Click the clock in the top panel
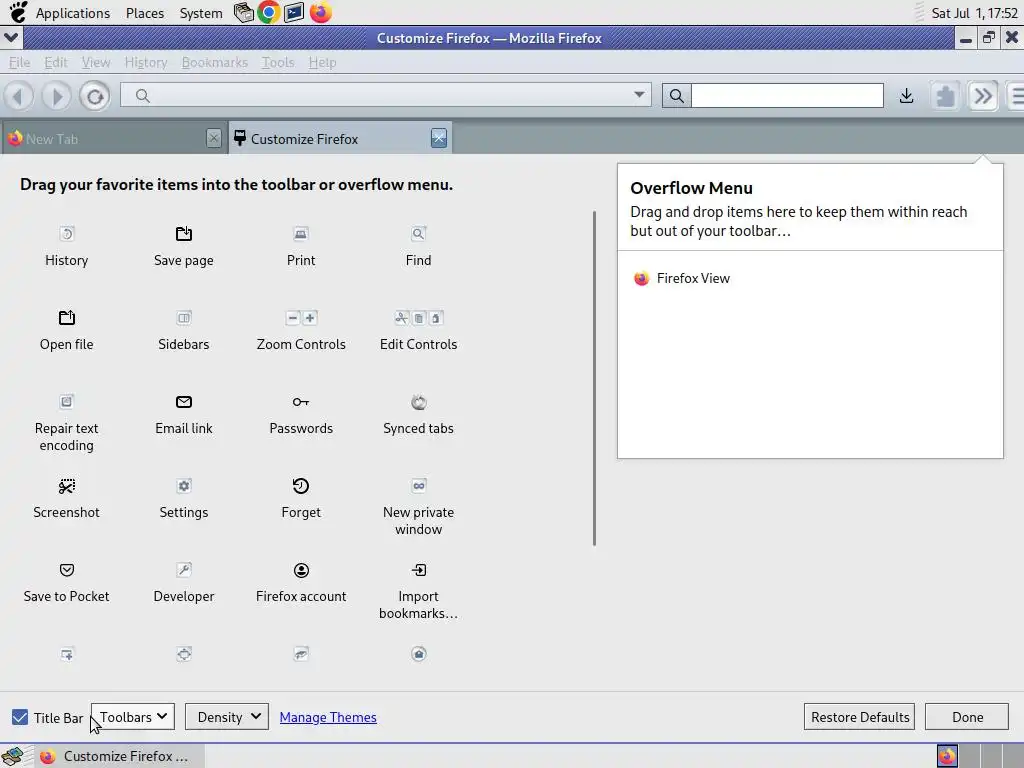Viewport: 1024px width, 768px height. click(974, 13)
